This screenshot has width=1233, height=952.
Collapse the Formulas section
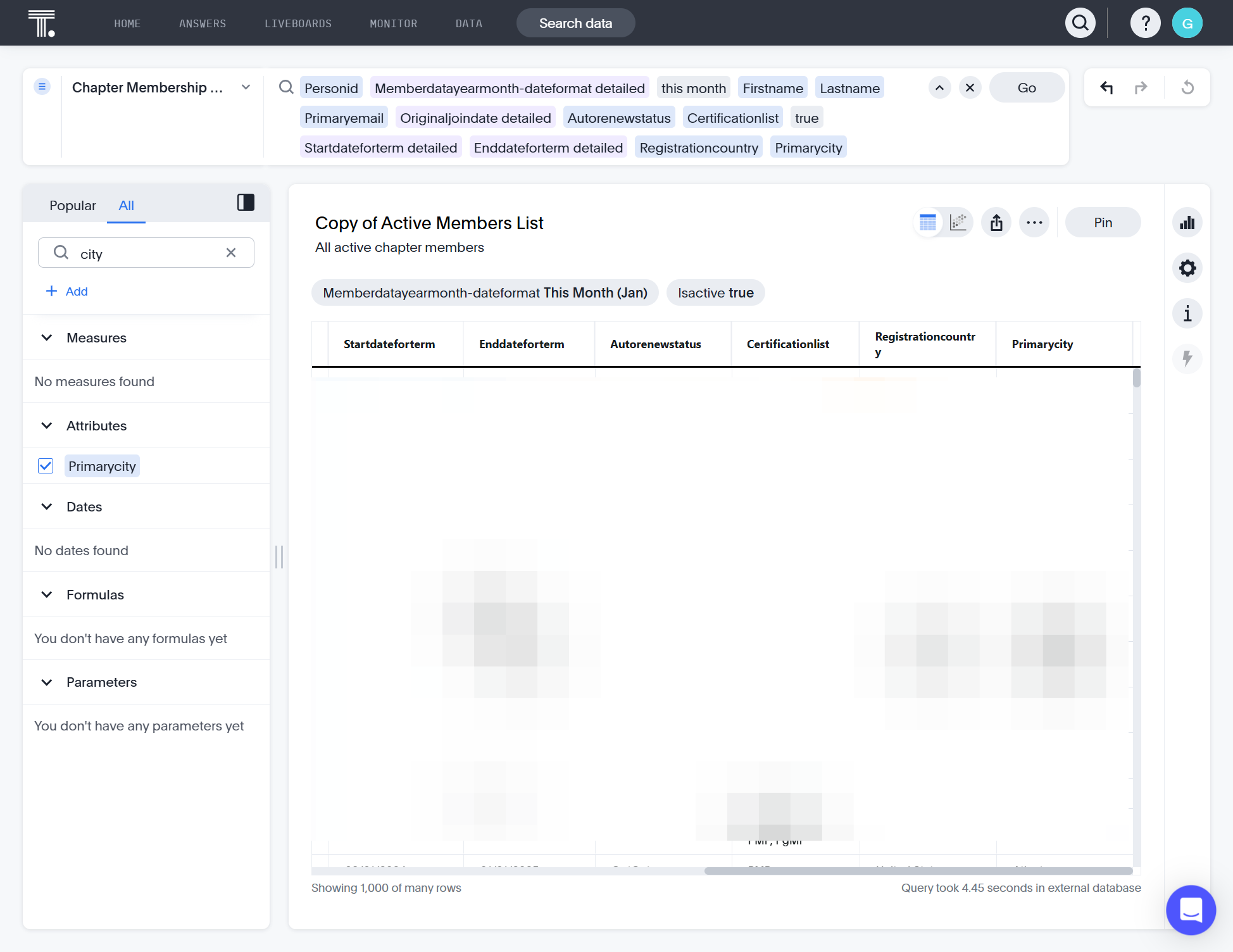47,594
